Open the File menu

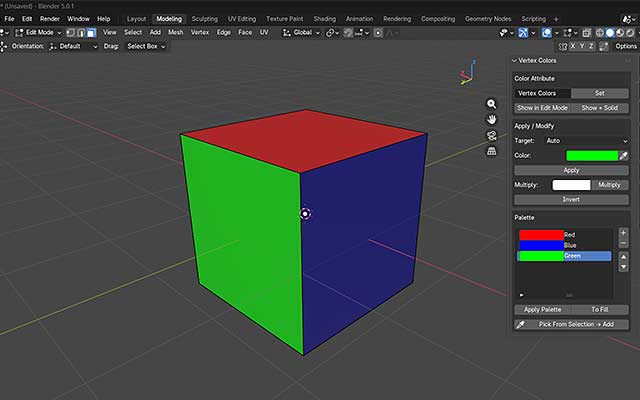(x=9, y=19)
